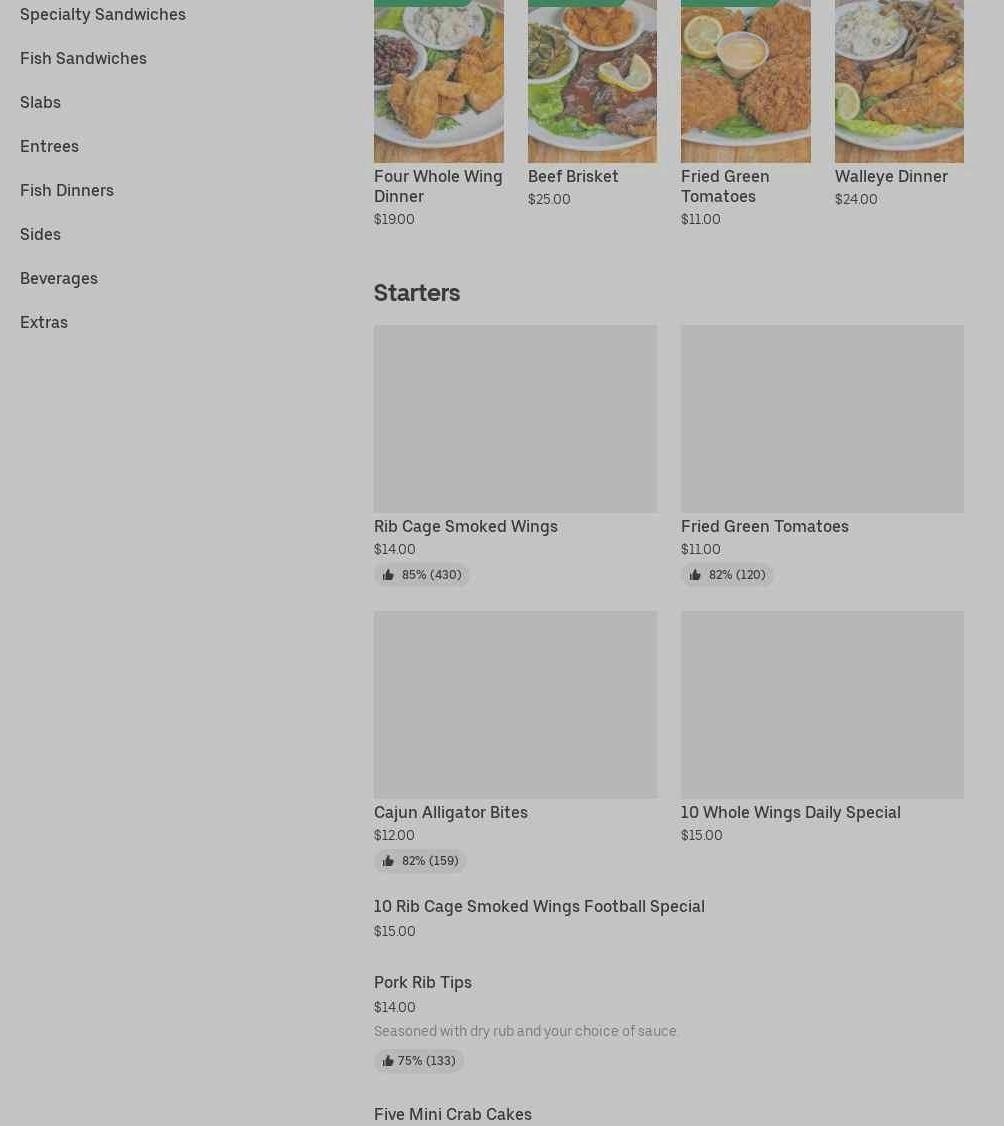Jump to Slabs menu section
The image size is (1004, 1126).
click(40, 102)
